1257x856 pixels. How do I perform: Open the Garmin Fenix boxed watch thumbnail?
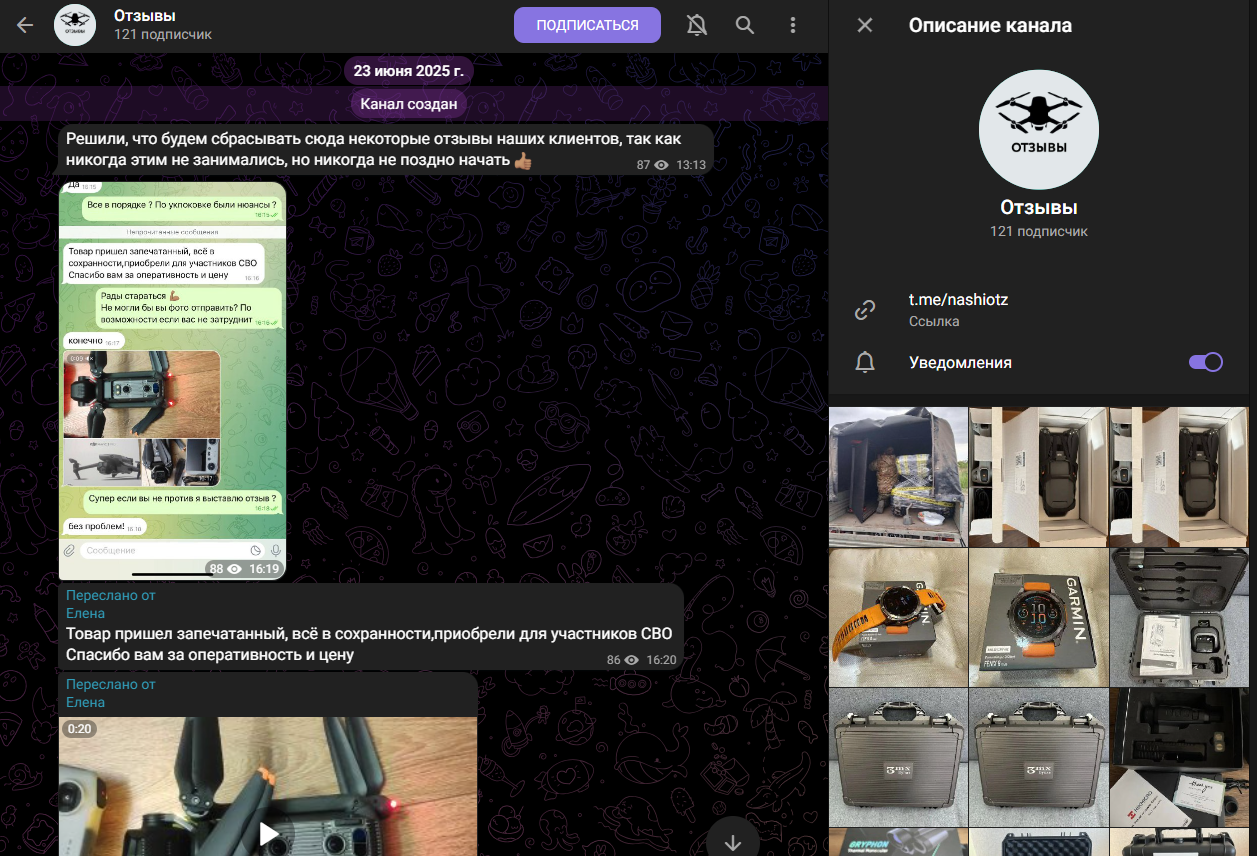pyautogui.click(x=1039, y=618)
